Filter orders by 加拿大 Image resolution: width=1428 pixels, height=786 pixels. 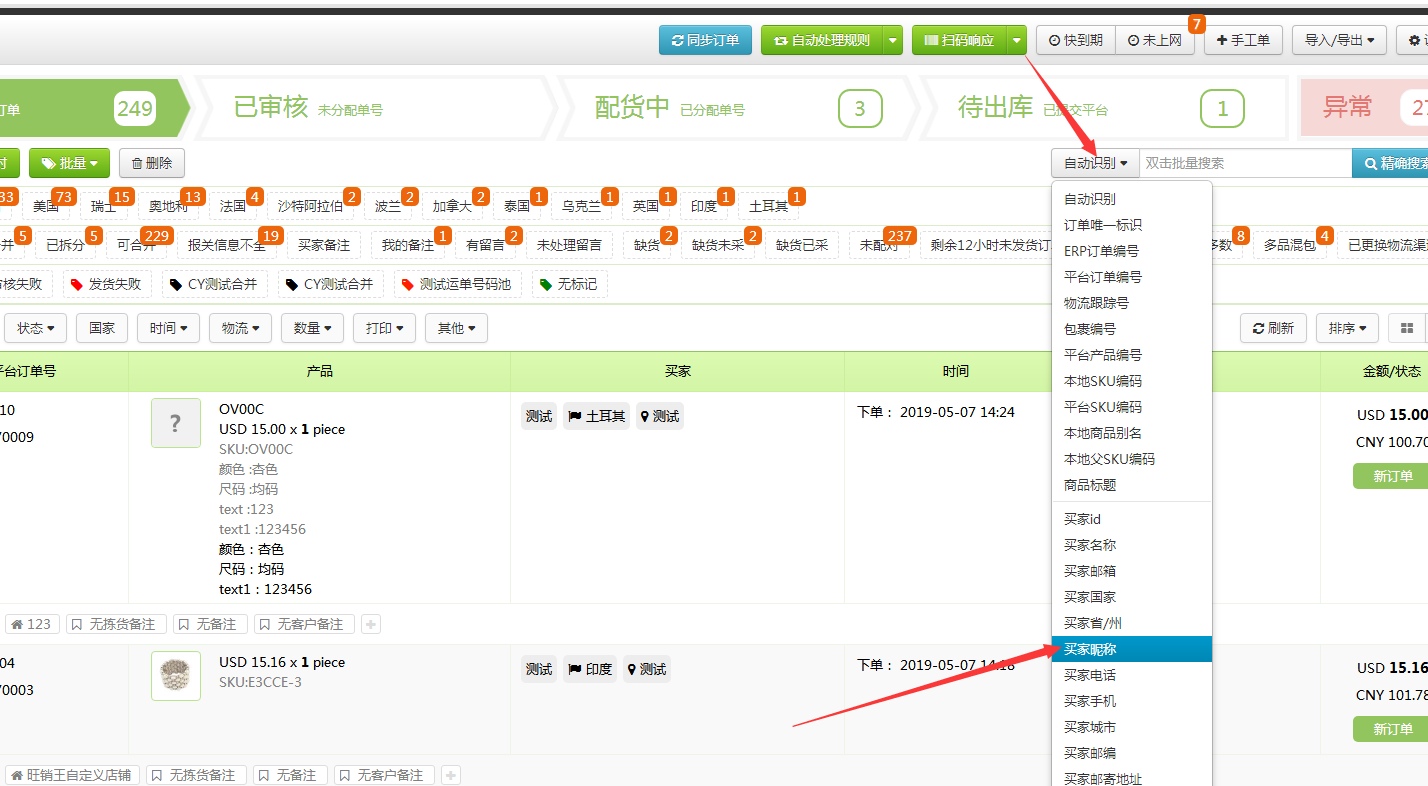[x=452, y=206]
